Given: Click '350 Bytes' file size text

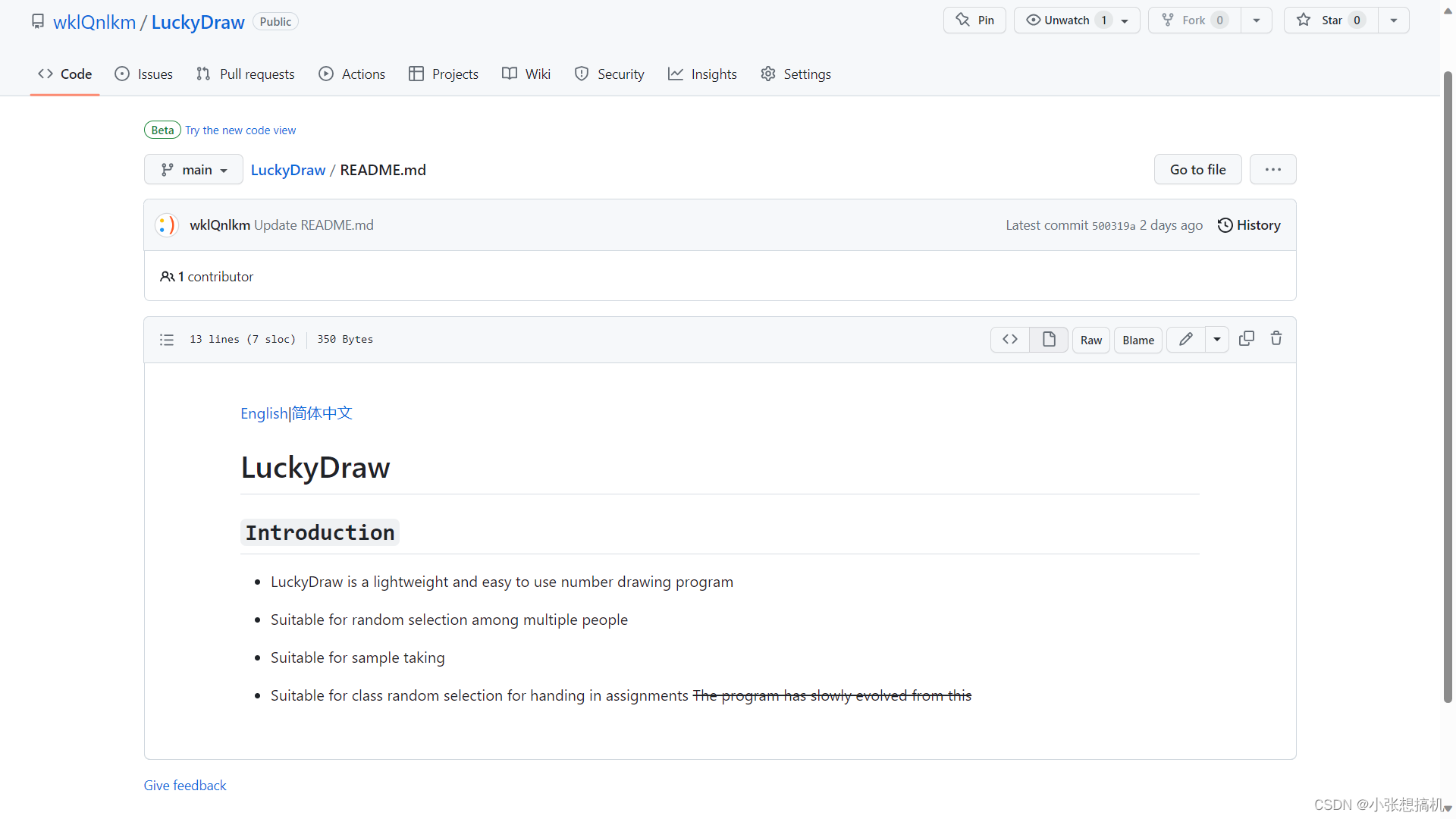Looking at the screenshot, I should (345, 340).
